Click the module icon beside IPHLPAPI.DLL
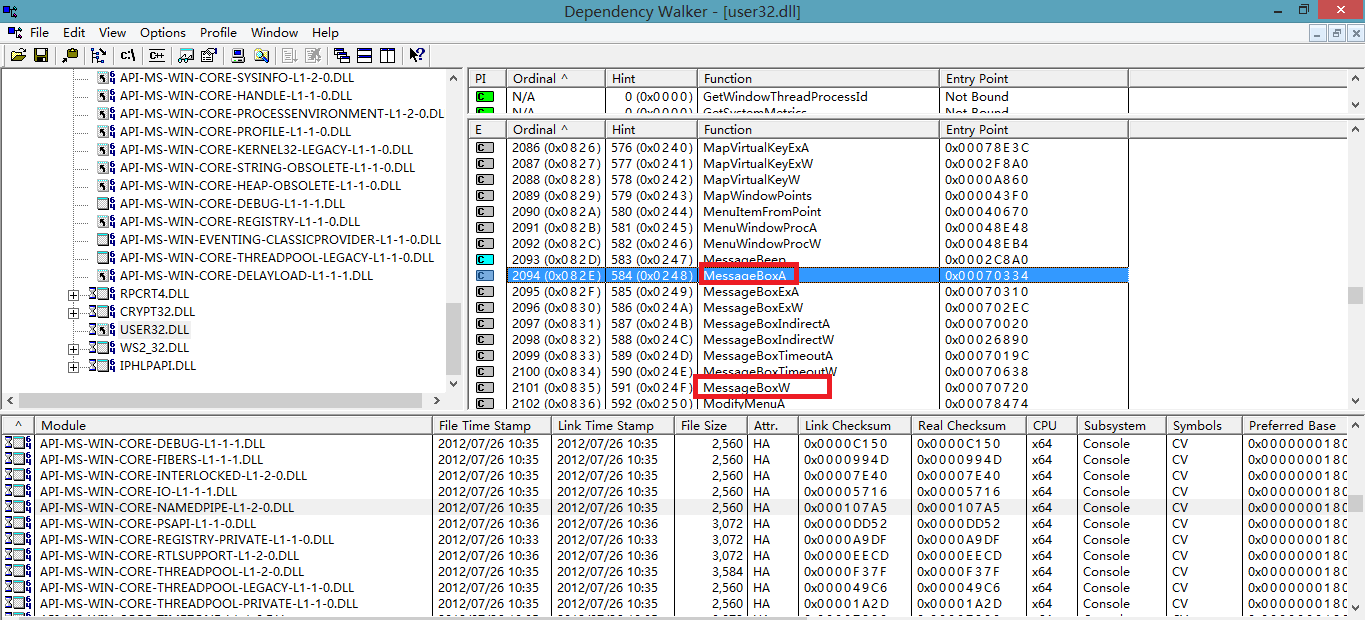This screenshot has height=620, width=1365. pyautogui.click(x=101, y=366)
